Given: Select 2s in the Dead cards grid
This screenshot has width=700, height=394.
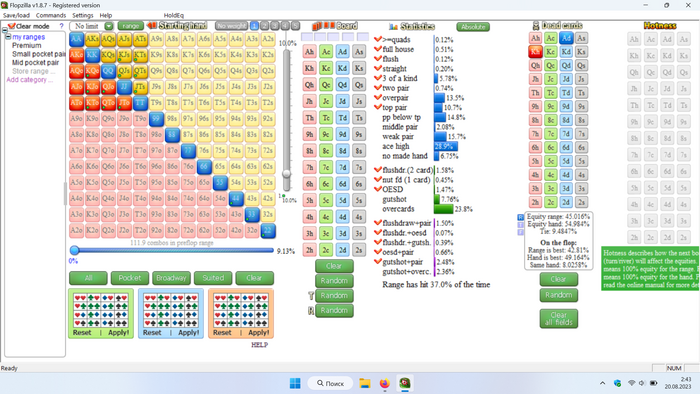Looking at the screenshot, I should click(581, 202).
